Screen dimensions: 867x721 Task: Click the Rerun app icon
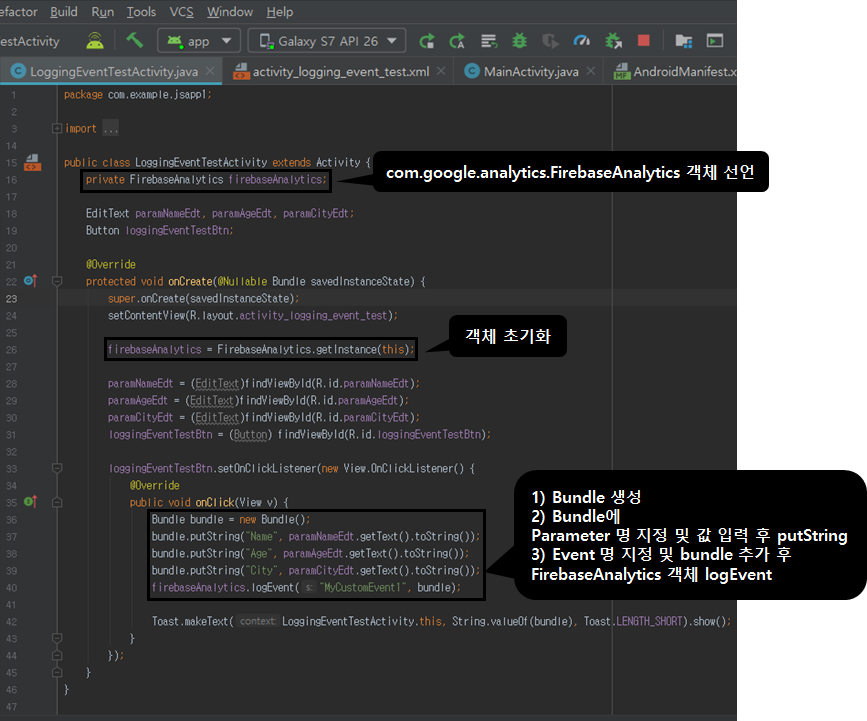tap(426, 41)
